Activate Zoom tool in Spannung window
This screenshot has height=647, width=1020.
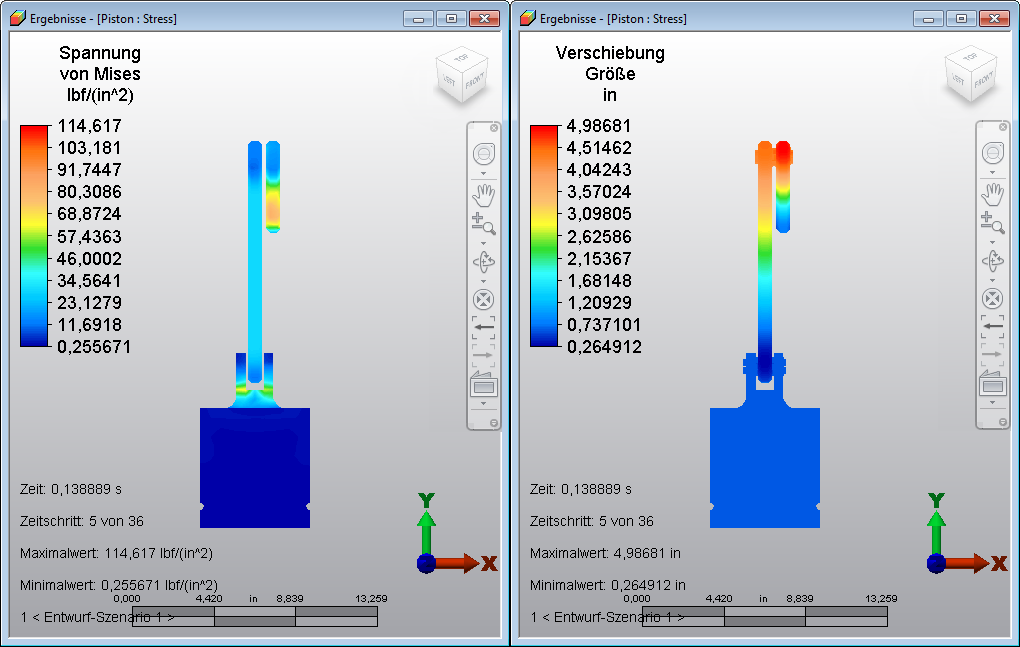click(x=483, y=223)
